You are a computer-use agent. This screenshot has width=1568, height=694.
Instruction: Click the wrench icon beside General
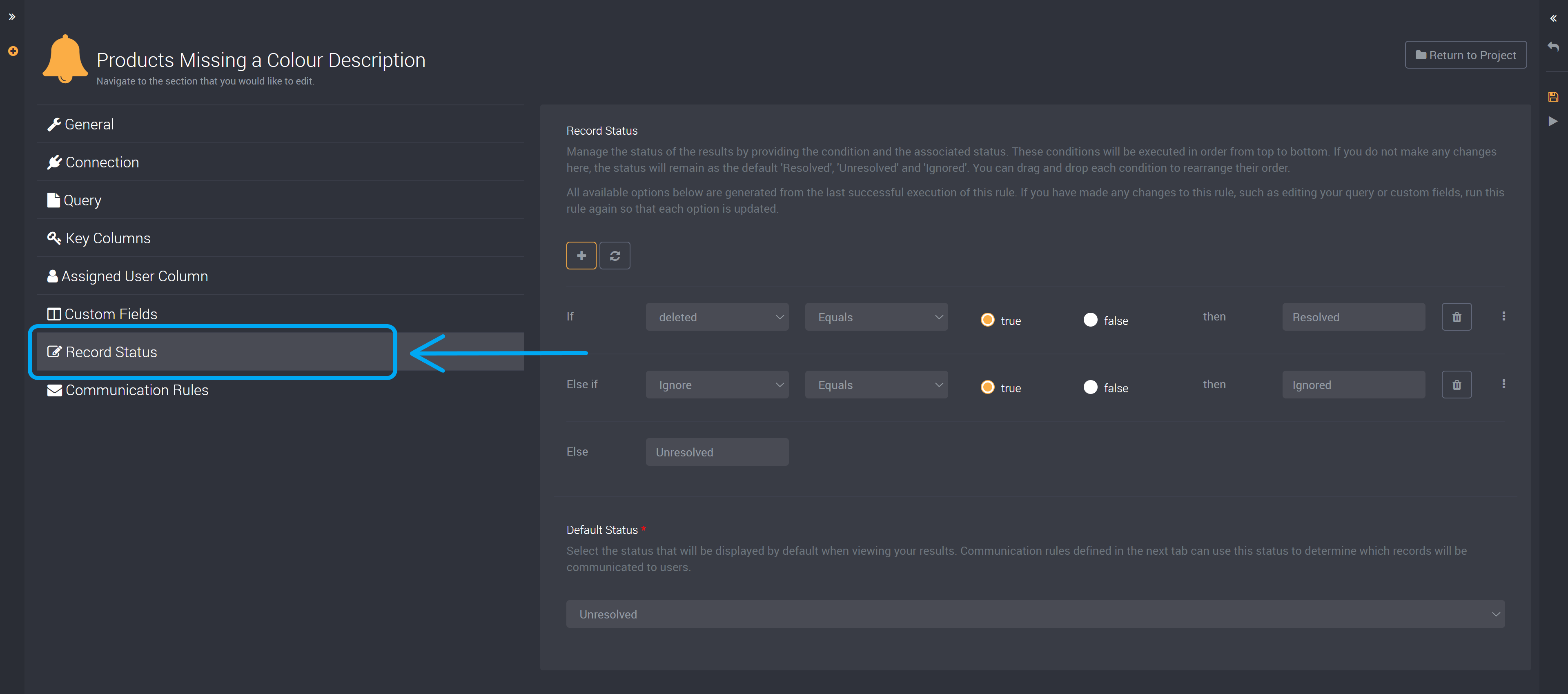(x=54, y=125)
